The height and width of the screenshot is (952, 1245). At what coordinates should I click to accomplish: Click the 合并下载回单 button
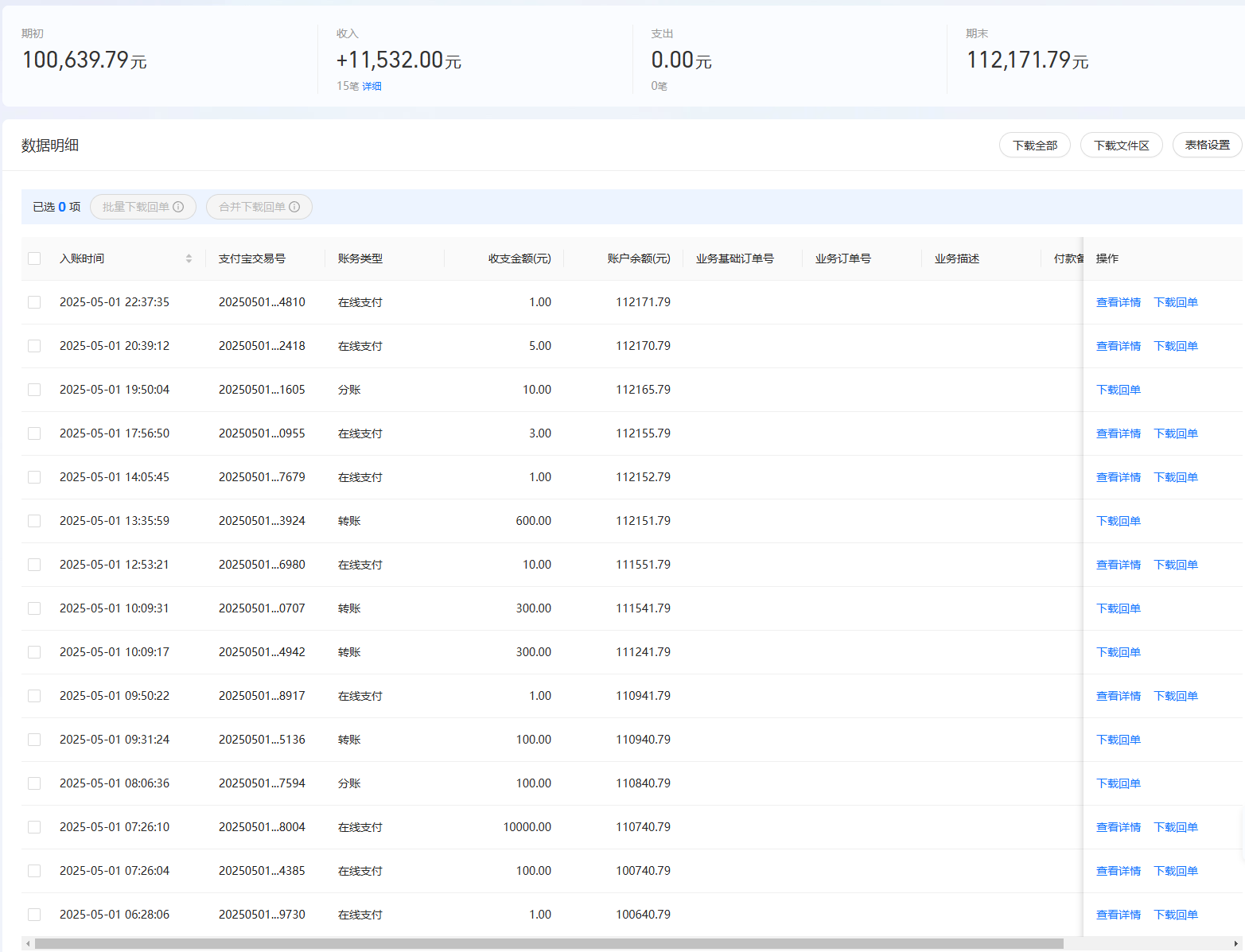point(259,207)
